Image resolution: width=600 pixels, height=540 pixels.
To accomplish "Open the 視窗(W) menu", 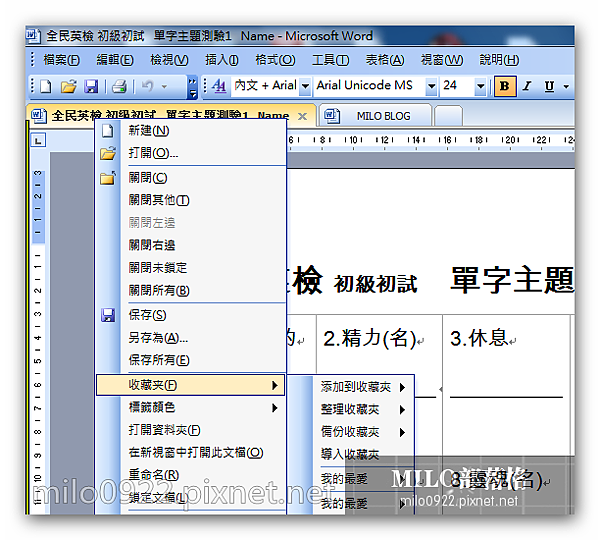I will [442, 60].
